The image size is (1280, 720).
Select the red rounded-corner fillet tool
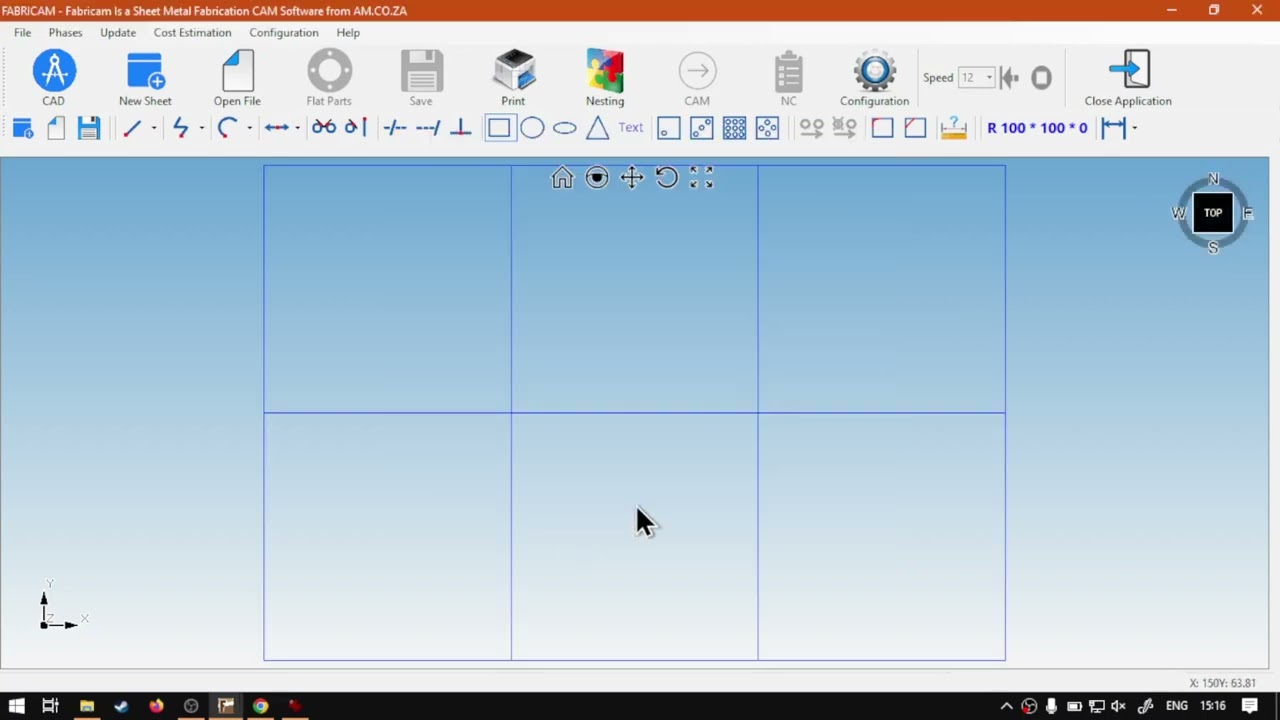tap(882, 128)
